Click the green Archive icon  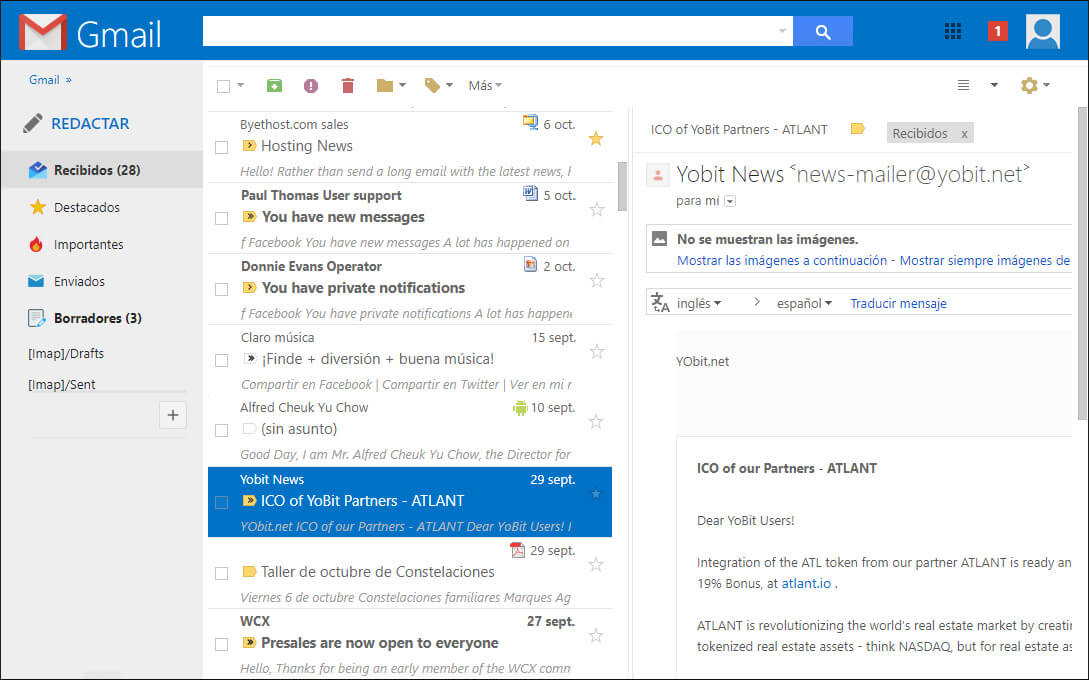(x=274, y=85)
